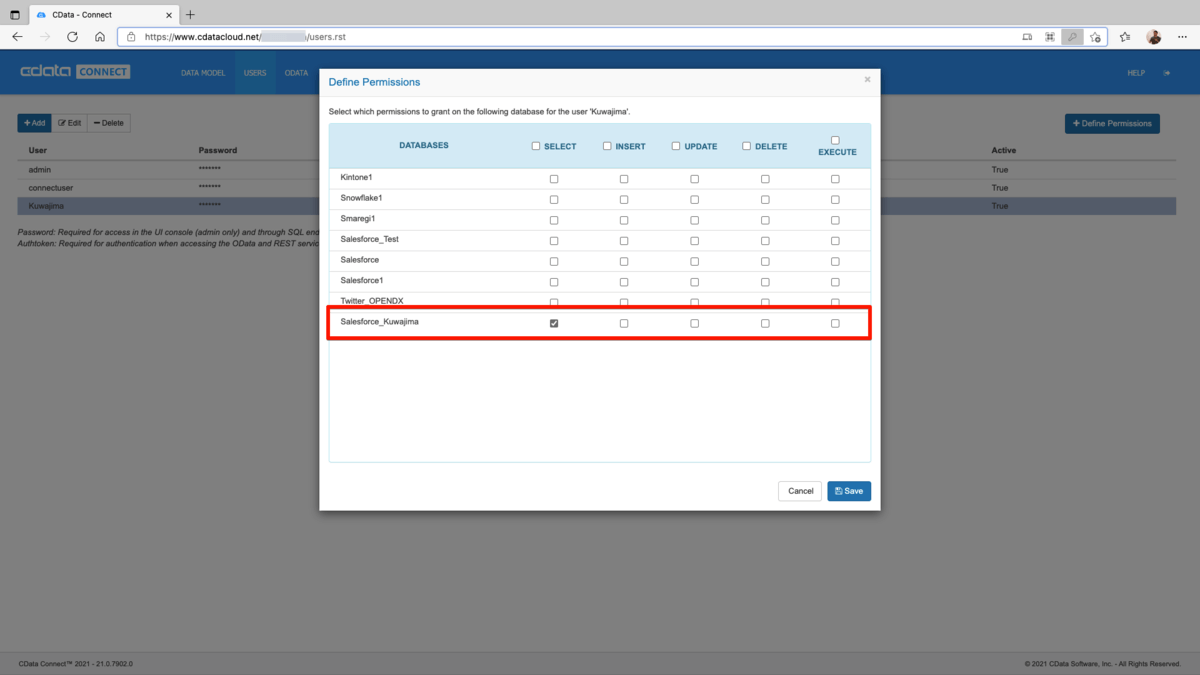Click the Save button
The width and height of the screenshot is (1200, 675).
pos(849,491)
